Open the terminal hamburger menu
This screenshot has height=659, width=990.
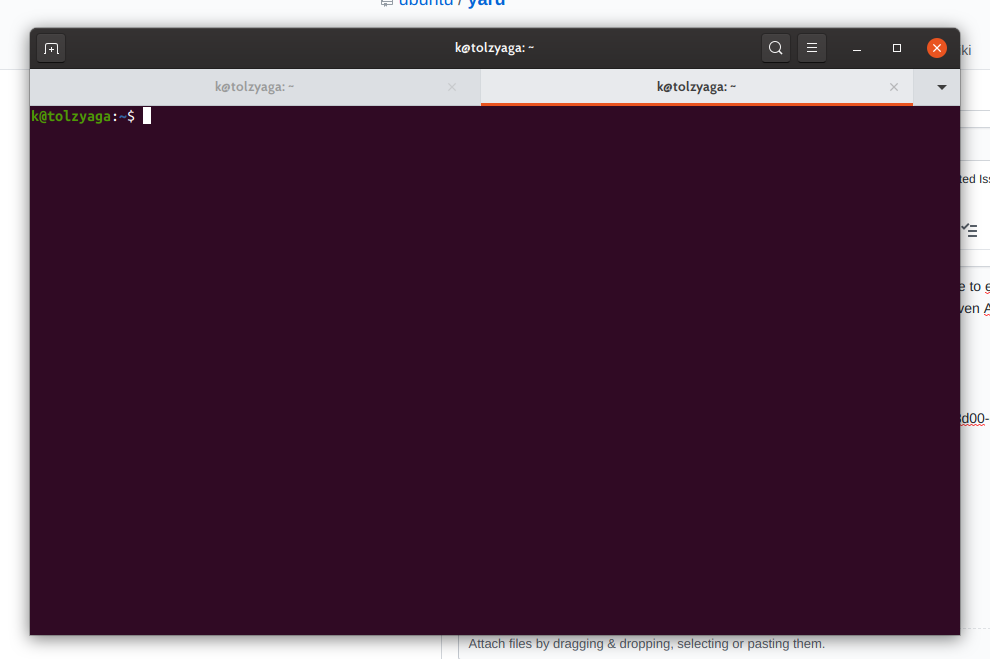(812, 48)
